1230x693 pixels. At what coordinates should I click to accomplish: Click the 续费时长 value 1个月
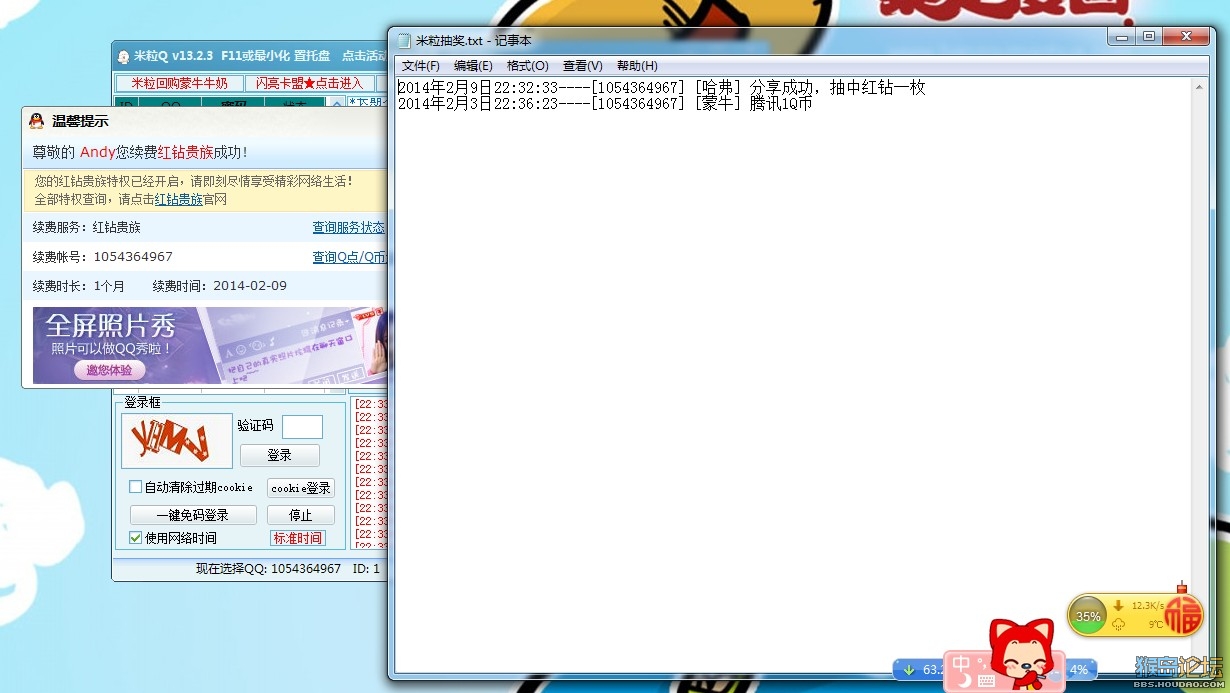pos(109,286)
